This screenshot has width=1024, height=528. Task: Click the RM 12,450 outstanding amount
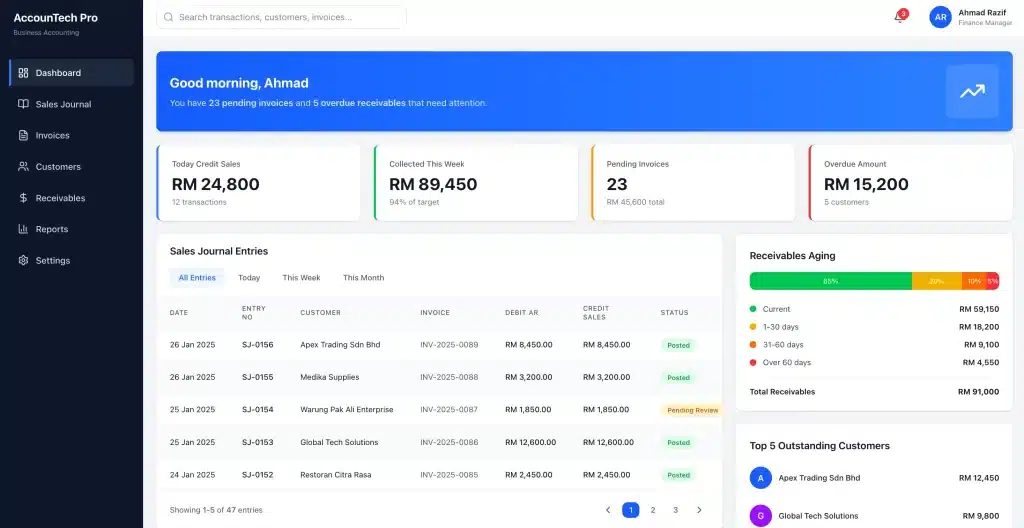(x=979, y=478)
